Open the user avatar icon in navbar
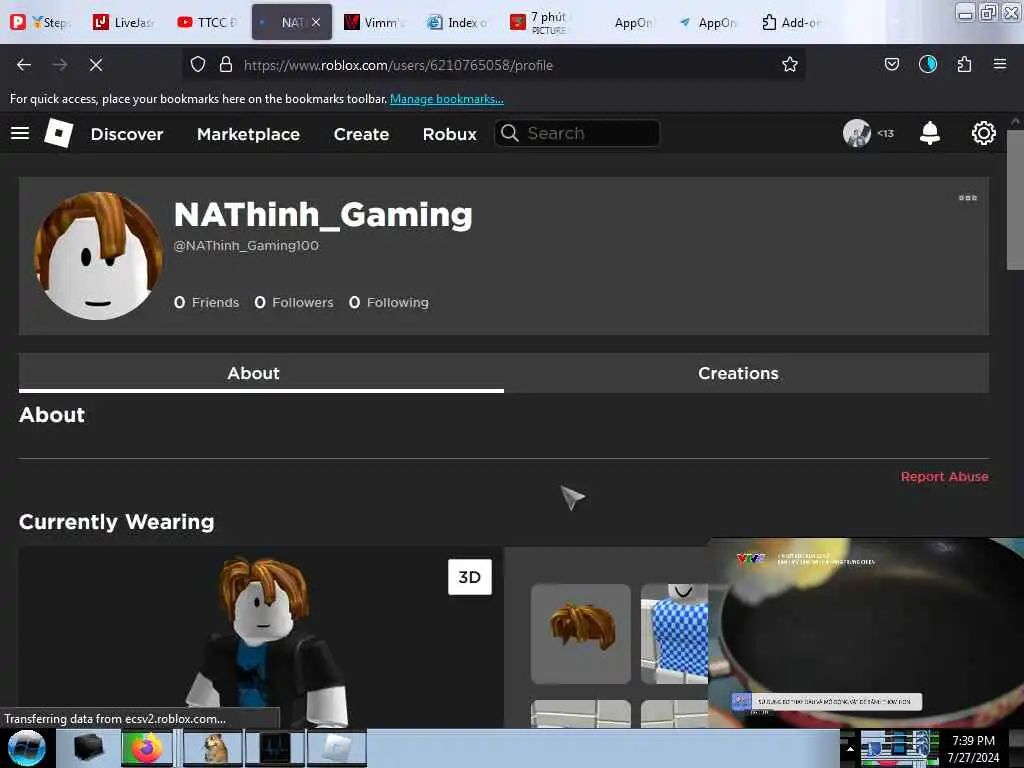This screenshot has width=1024, height=768. coord(856,133)
